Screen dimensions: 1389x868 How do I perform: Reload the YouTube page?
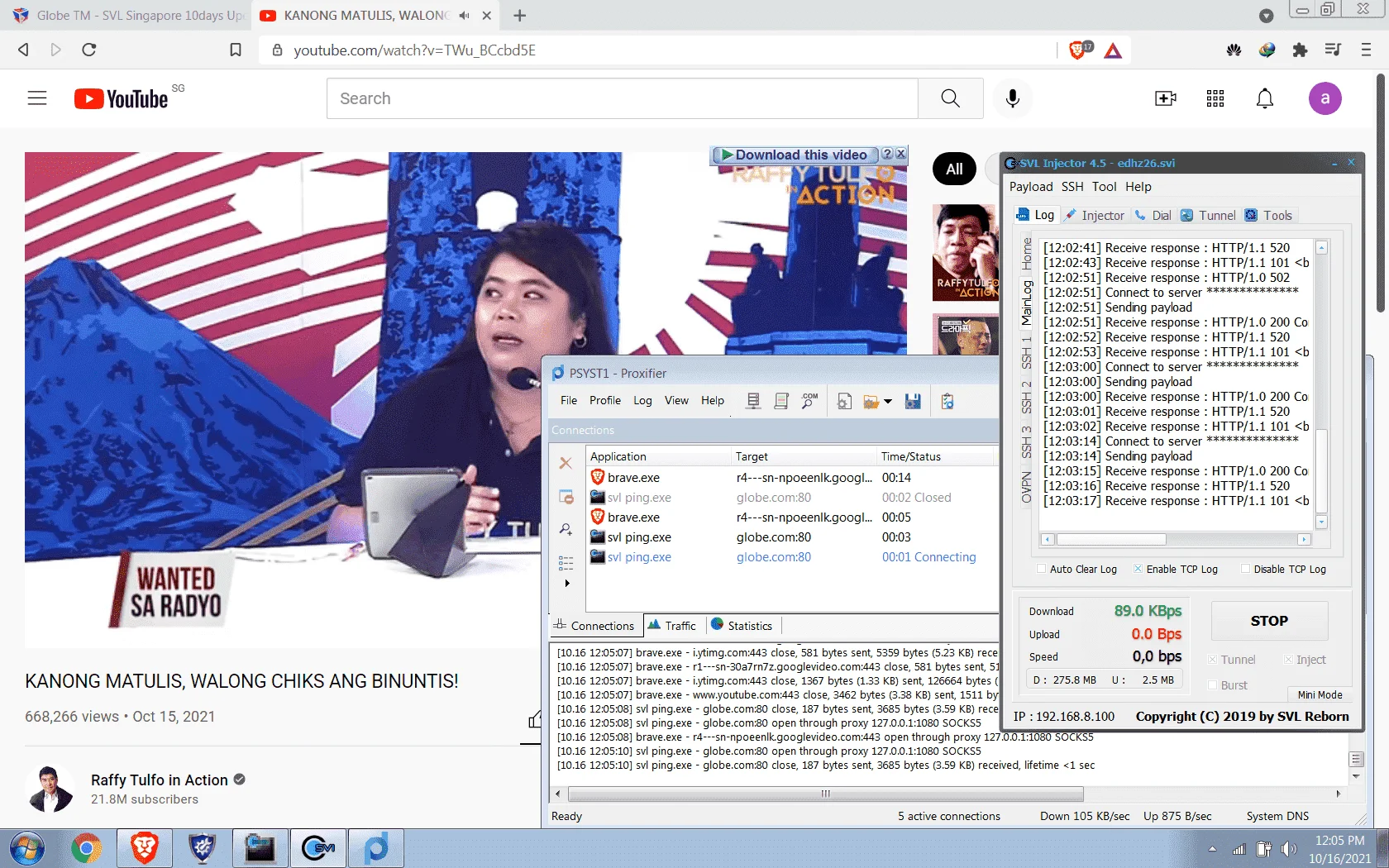89,50
